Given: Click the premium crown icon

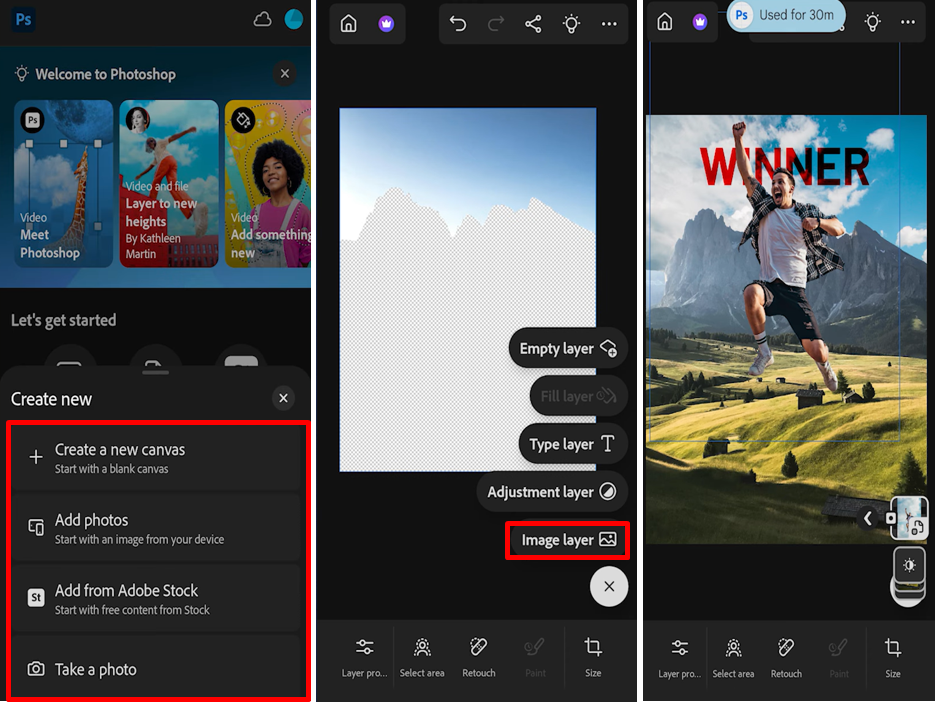Looking at the screenshot, I should pyautogui.click(x=386, y=22).
